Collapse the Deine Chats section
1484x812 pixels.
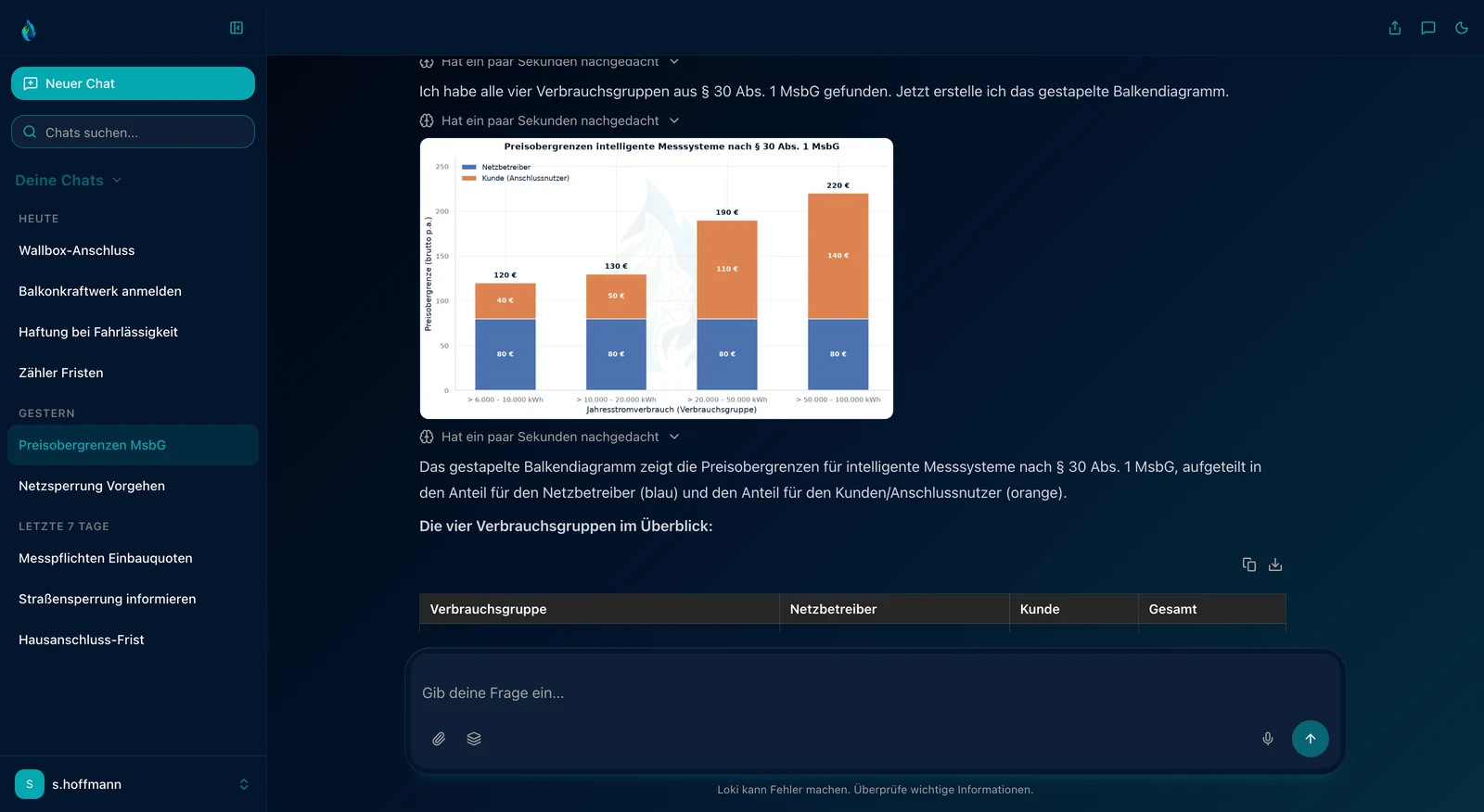point(69,180)
